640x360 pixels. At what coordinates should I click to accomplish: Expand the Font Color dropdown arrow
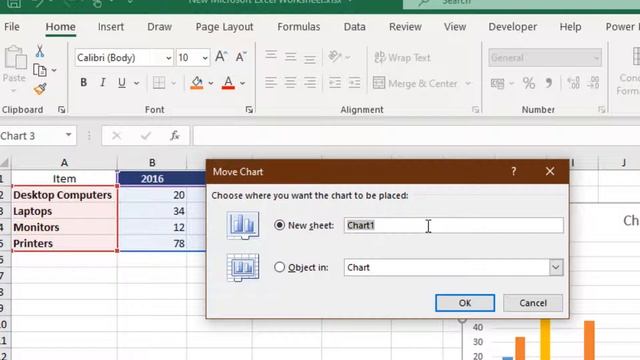242,83
